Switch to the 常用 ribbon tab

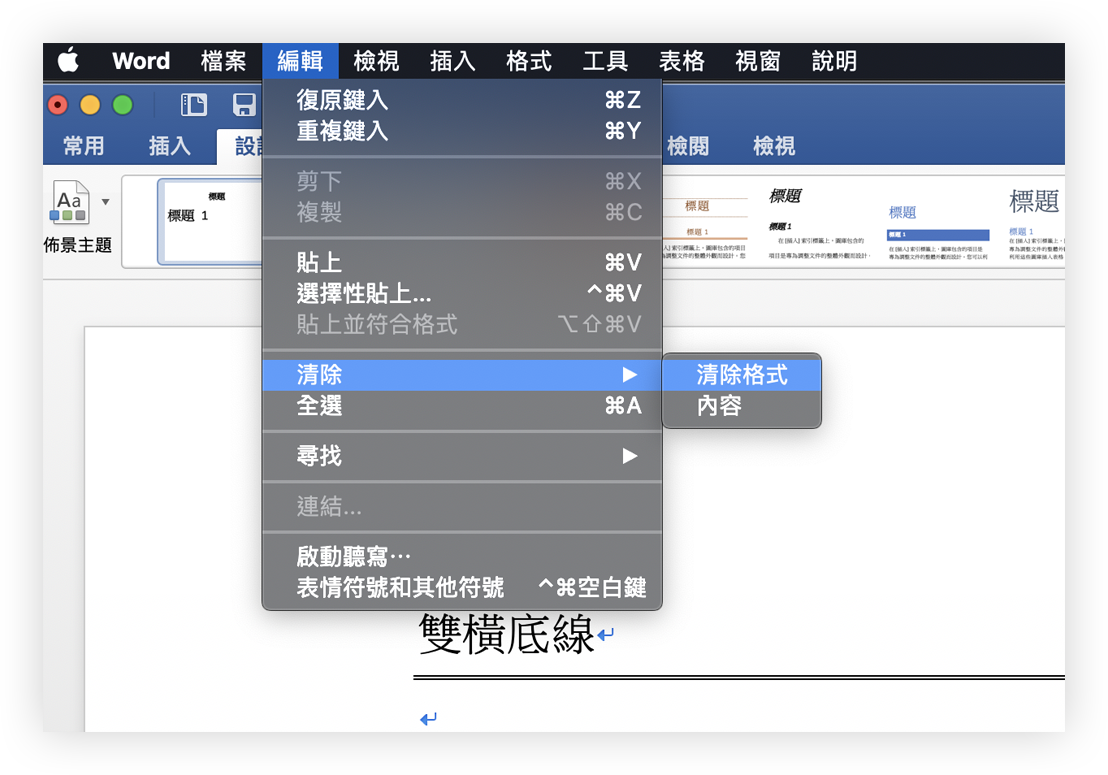coord(84,146)
